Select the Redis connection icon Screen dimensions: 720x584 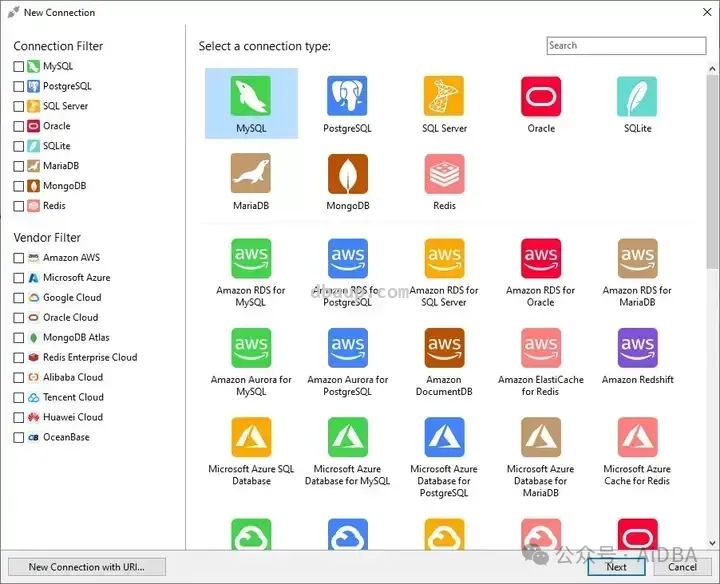click(x=444, y=173)
